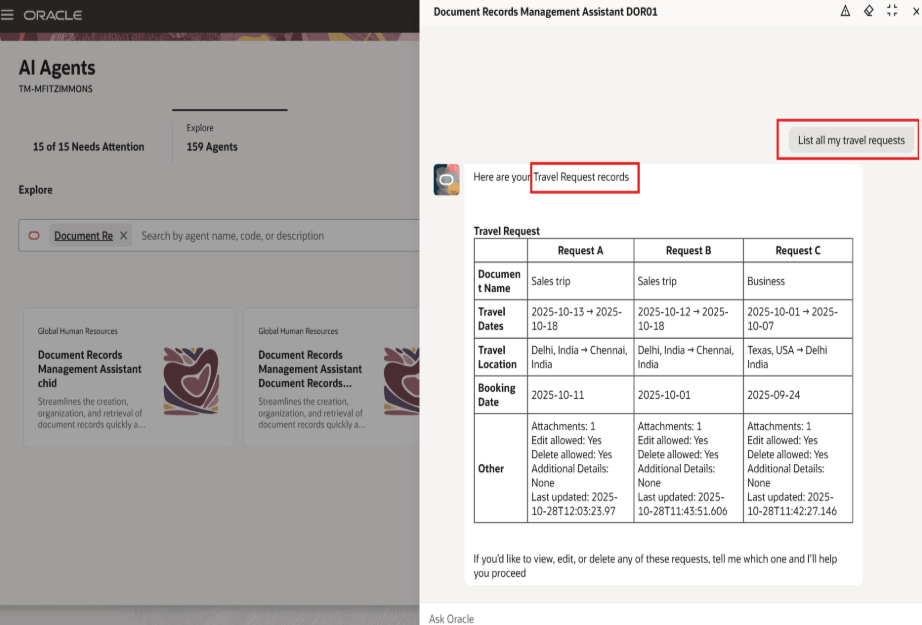Click the Oracle logo in header

click(x=53, y=15)
